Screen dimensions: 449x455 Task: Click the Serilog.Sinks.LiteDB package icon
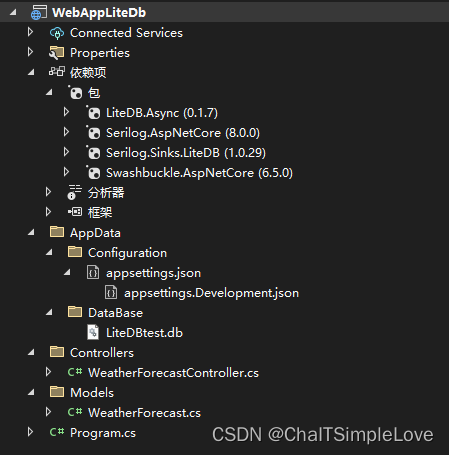tap(93, 153)
